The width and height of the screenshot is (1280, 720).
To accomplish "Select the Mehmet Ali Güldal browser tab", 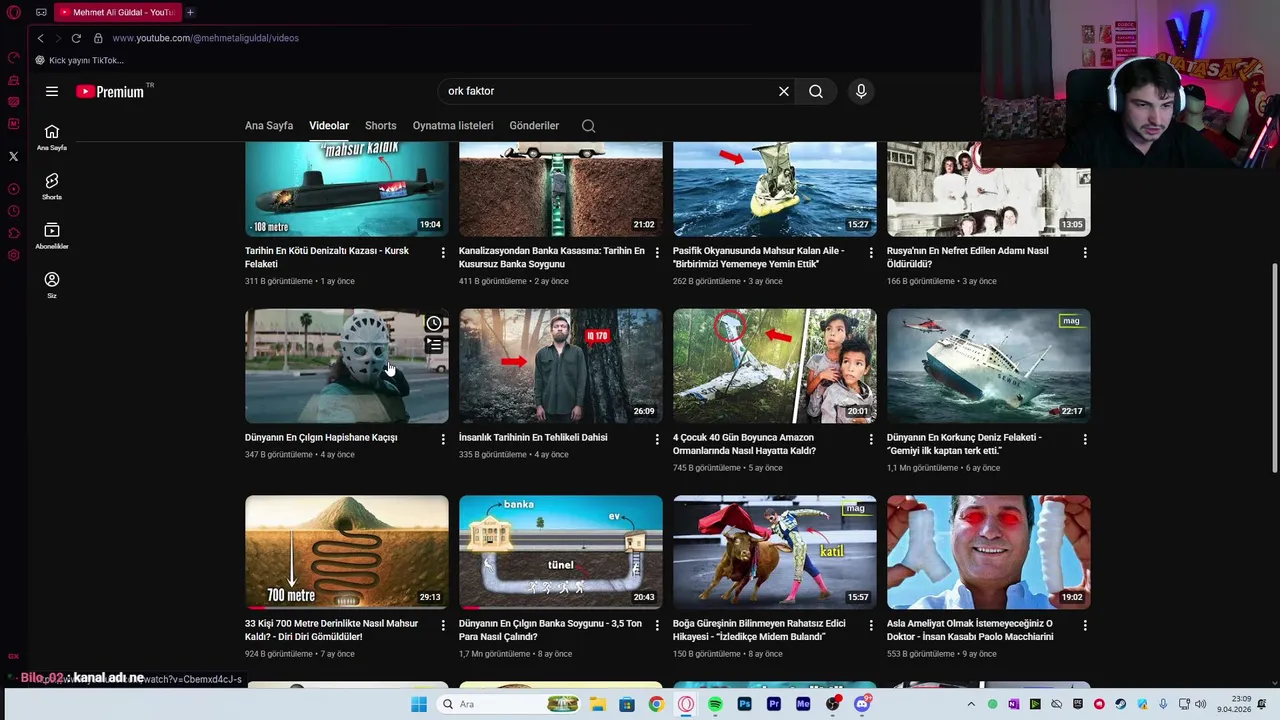I will [116, 12].
